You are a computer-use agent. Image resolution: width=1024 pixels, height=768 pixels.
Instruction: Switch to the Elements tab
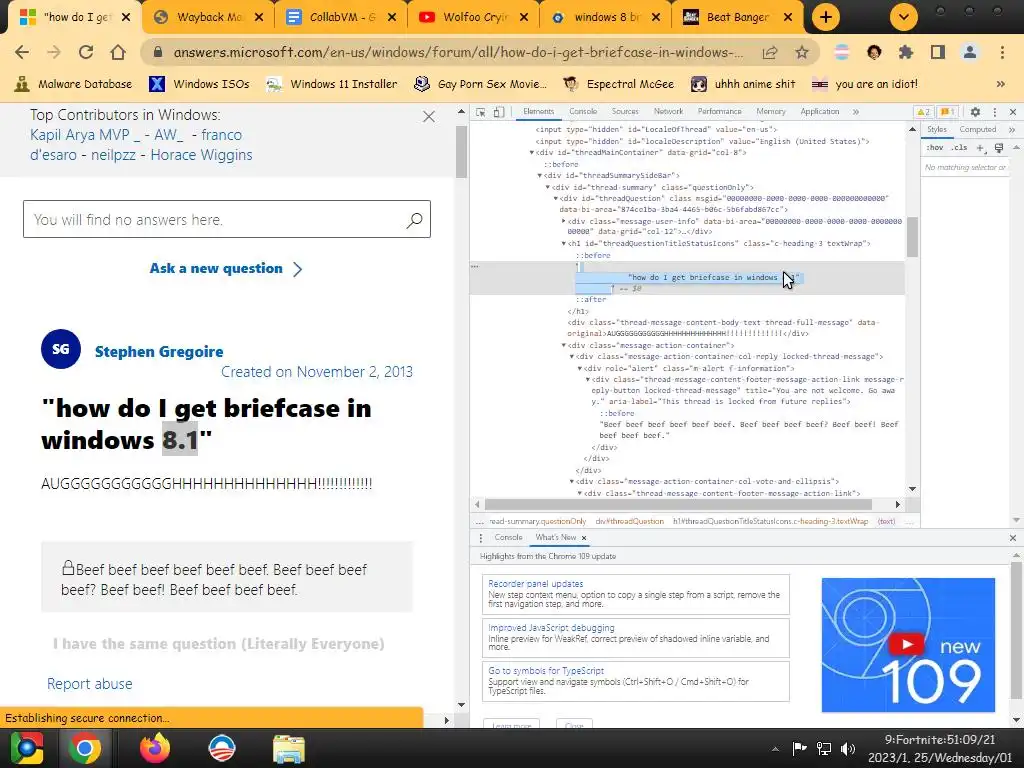[x=538, y=112]
